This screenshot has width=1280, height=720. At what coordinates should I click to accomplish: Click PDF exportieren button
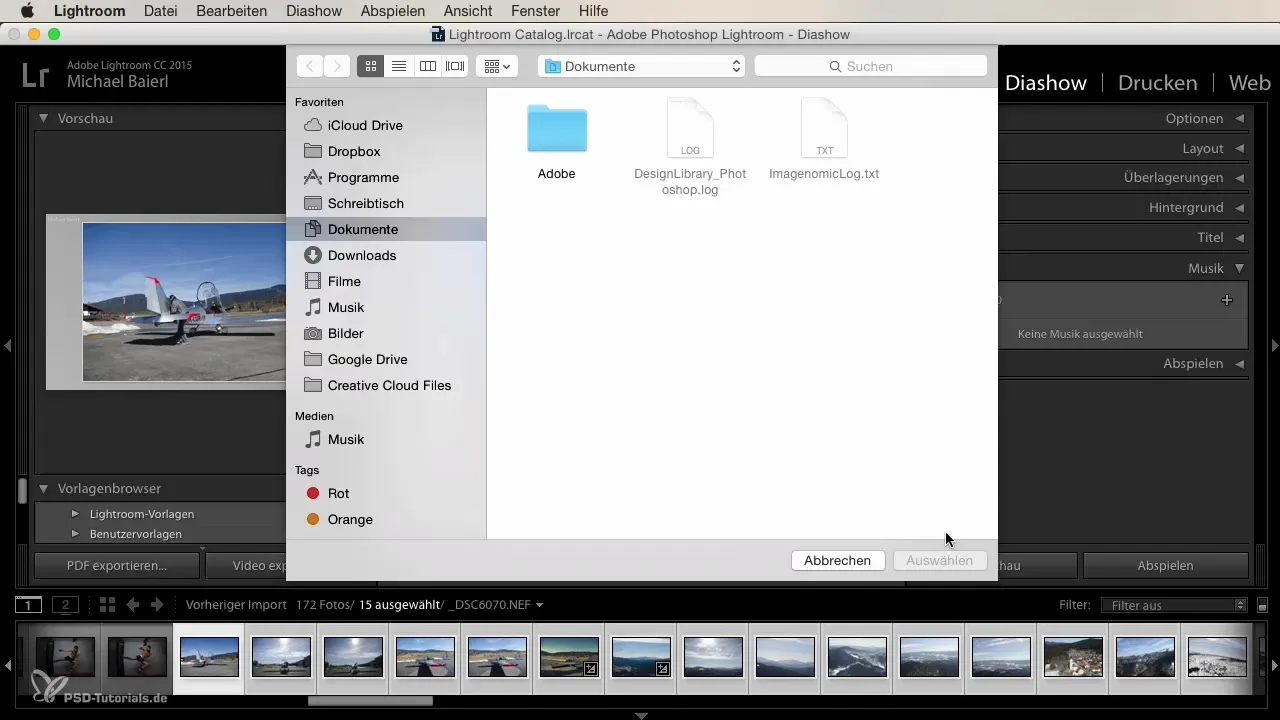pos(117,565)
